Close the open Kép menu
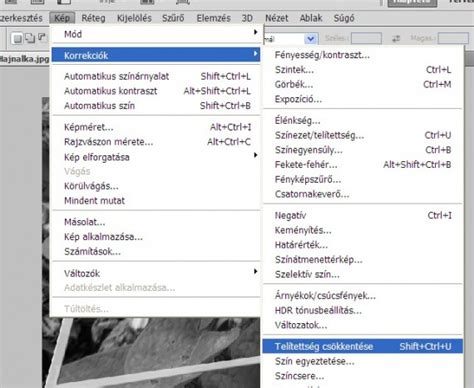Screen dimensions: 474x388 click(62, 18)
